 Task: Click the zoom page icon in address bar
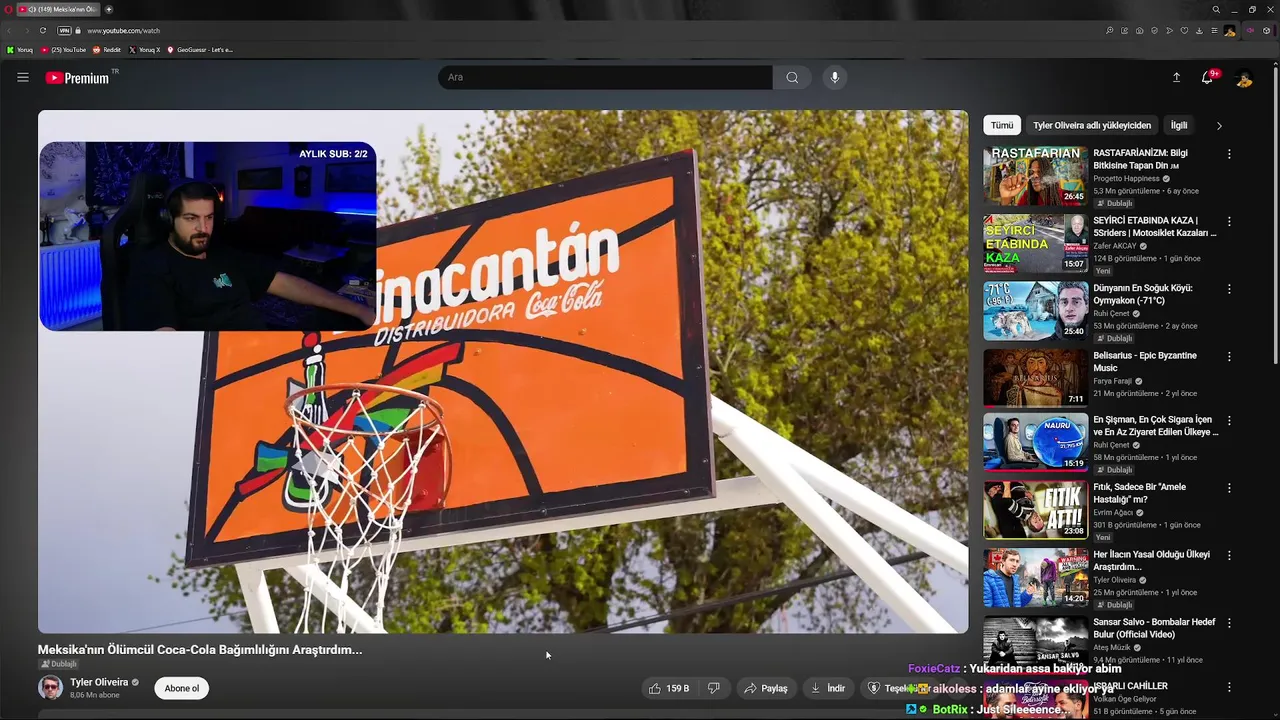(1109, 30)
